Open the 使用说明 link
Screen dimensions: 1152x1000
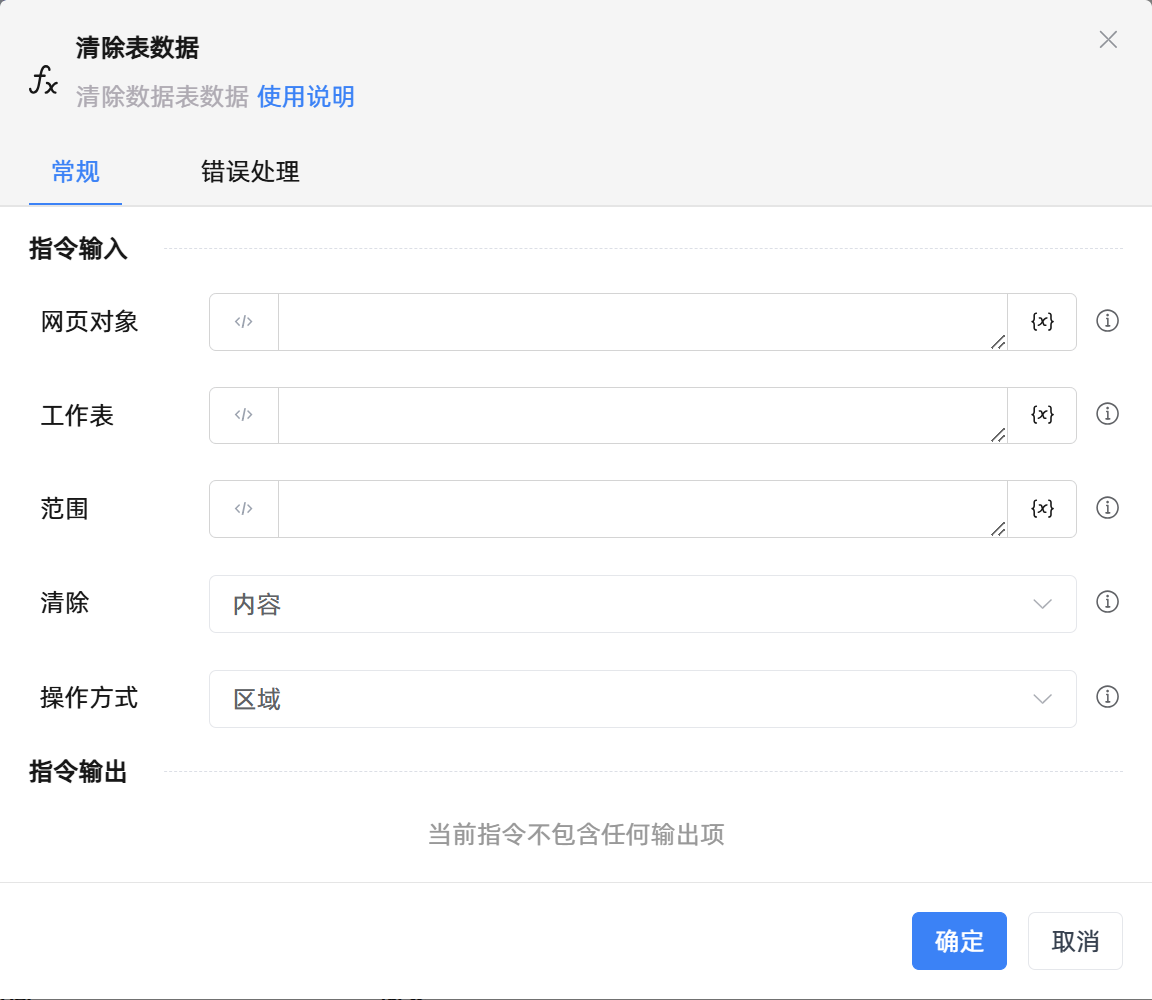click(x=306, y=97)
